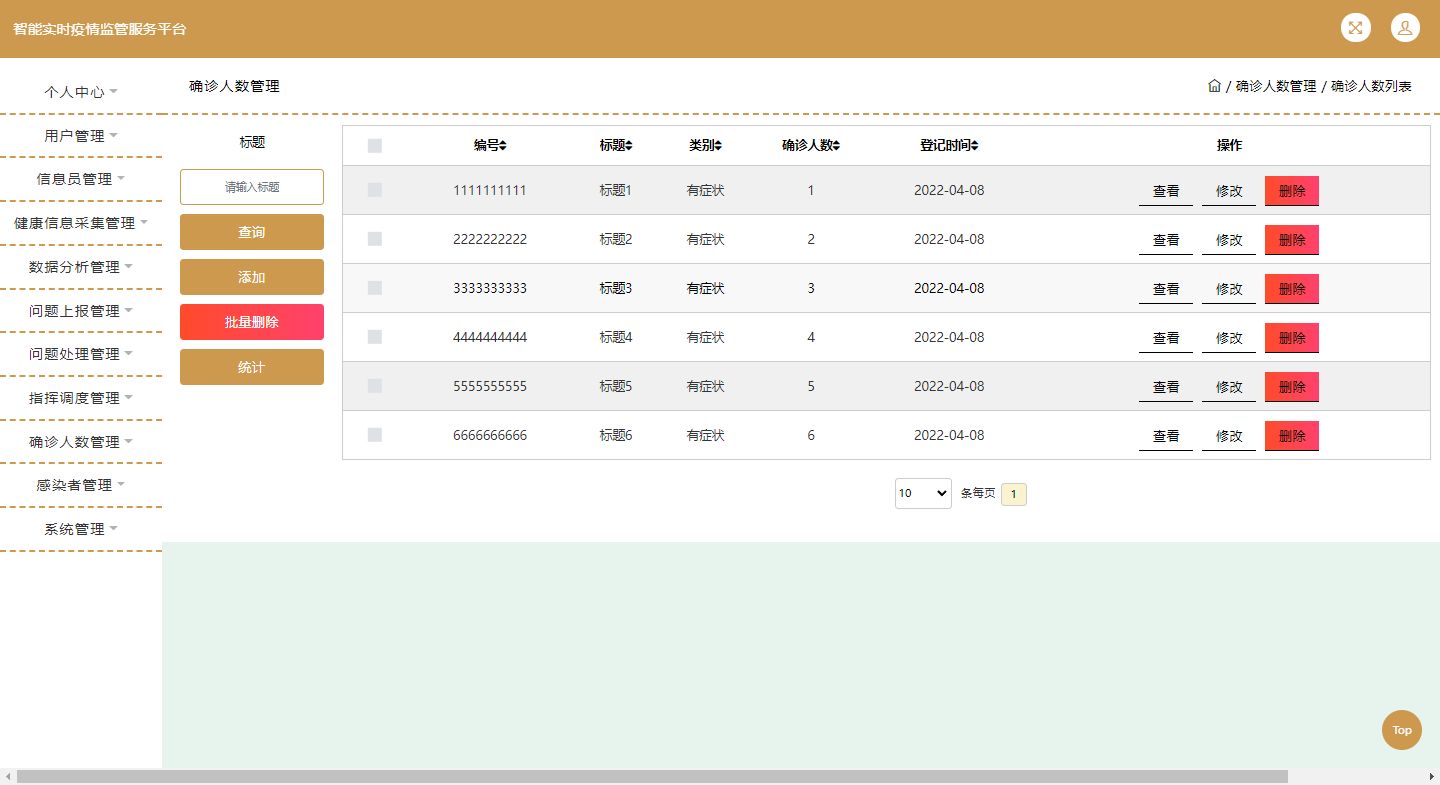Delete record 标题1 with 删除
Screen dimensions: 1440x785
point(1292,191)
